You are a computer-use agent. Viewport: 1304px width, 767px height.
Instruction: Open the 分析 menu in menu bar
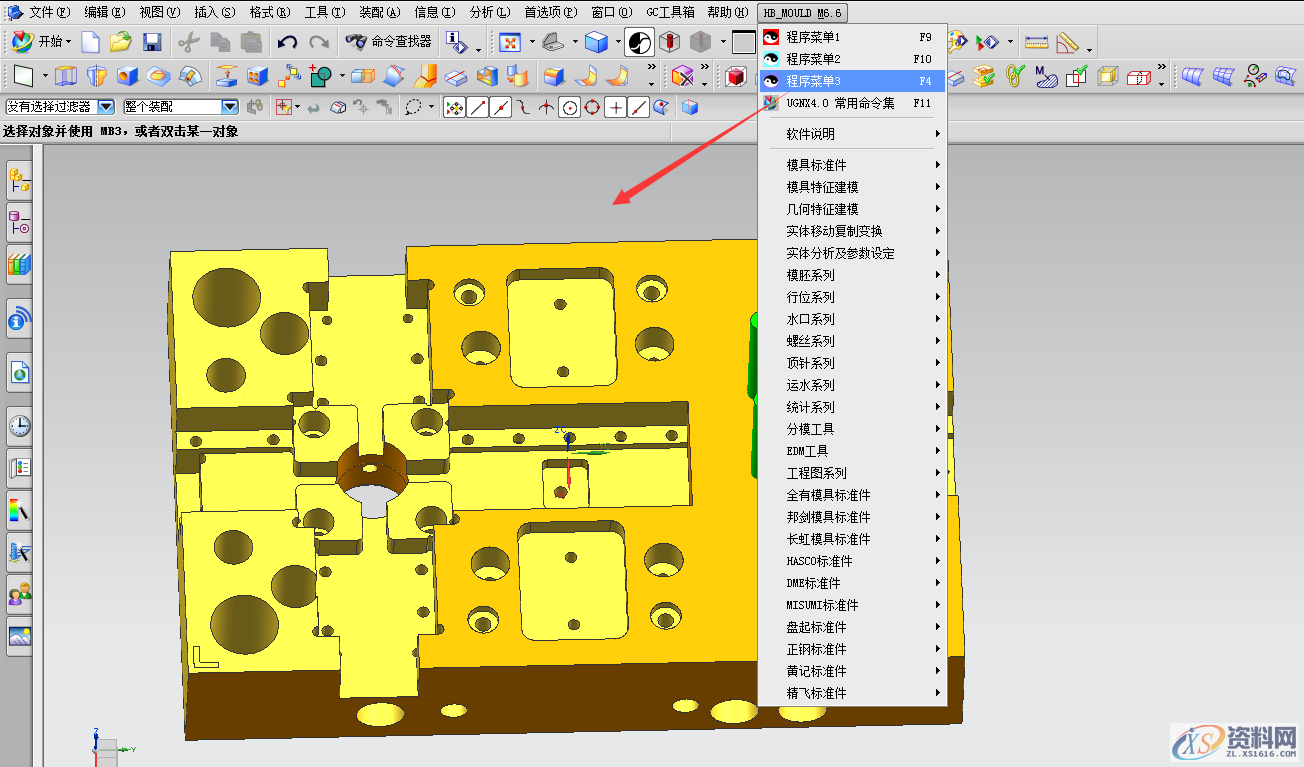tap(489, 12)
